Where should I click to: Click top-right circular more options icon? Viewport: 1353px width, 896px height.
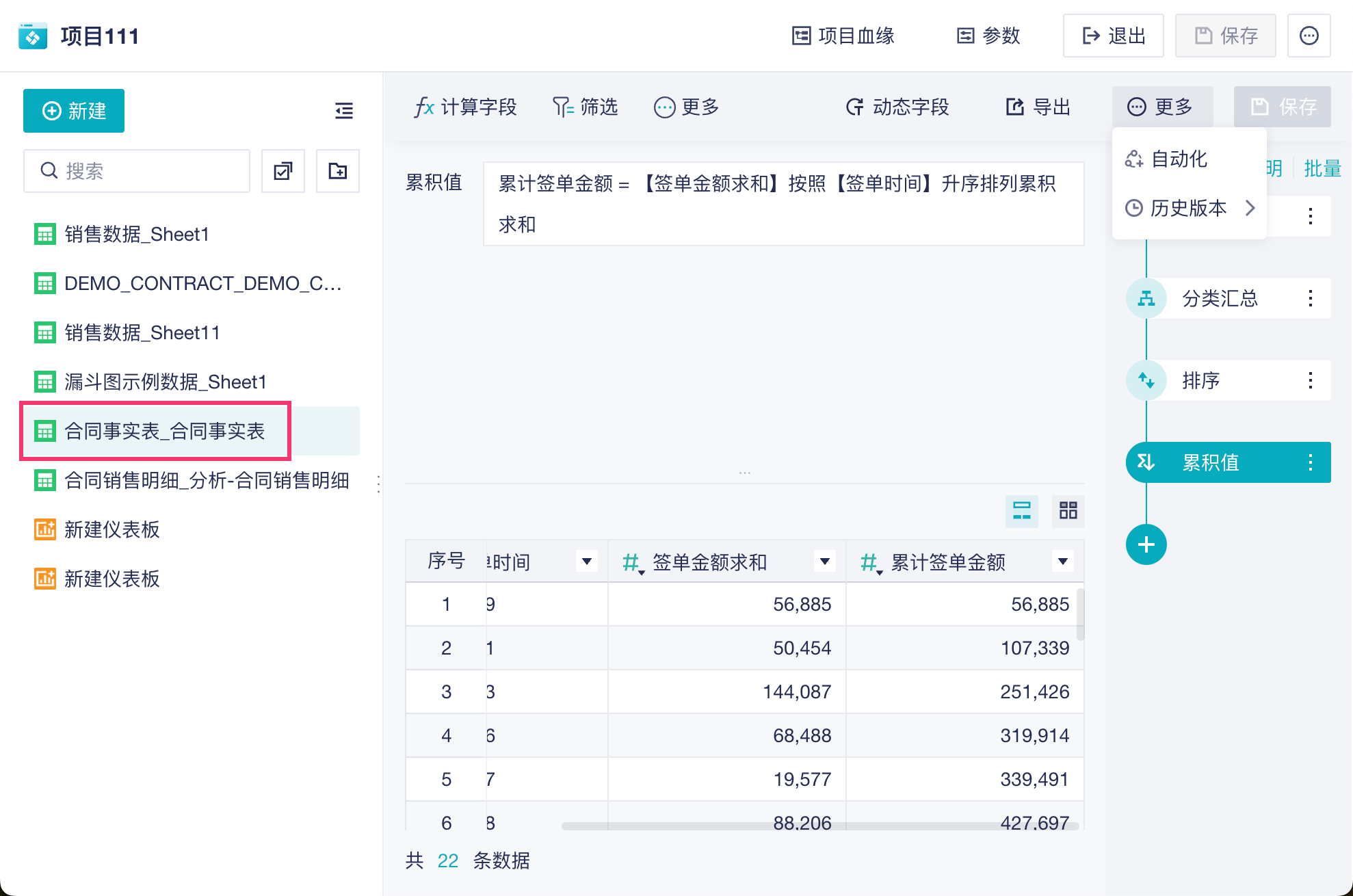click(1309, 36)
